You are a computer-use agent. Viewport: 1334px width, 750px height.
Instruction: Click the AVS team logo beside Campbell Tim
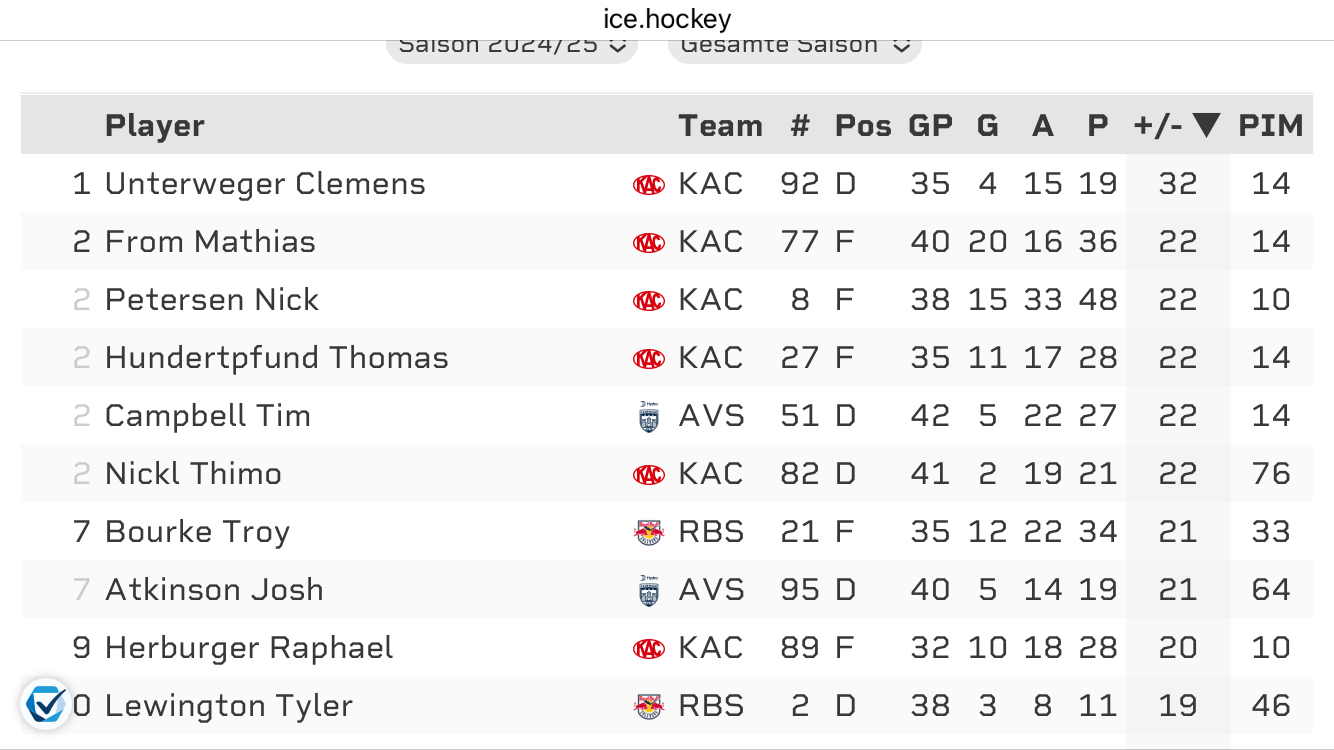coord(649,417)
